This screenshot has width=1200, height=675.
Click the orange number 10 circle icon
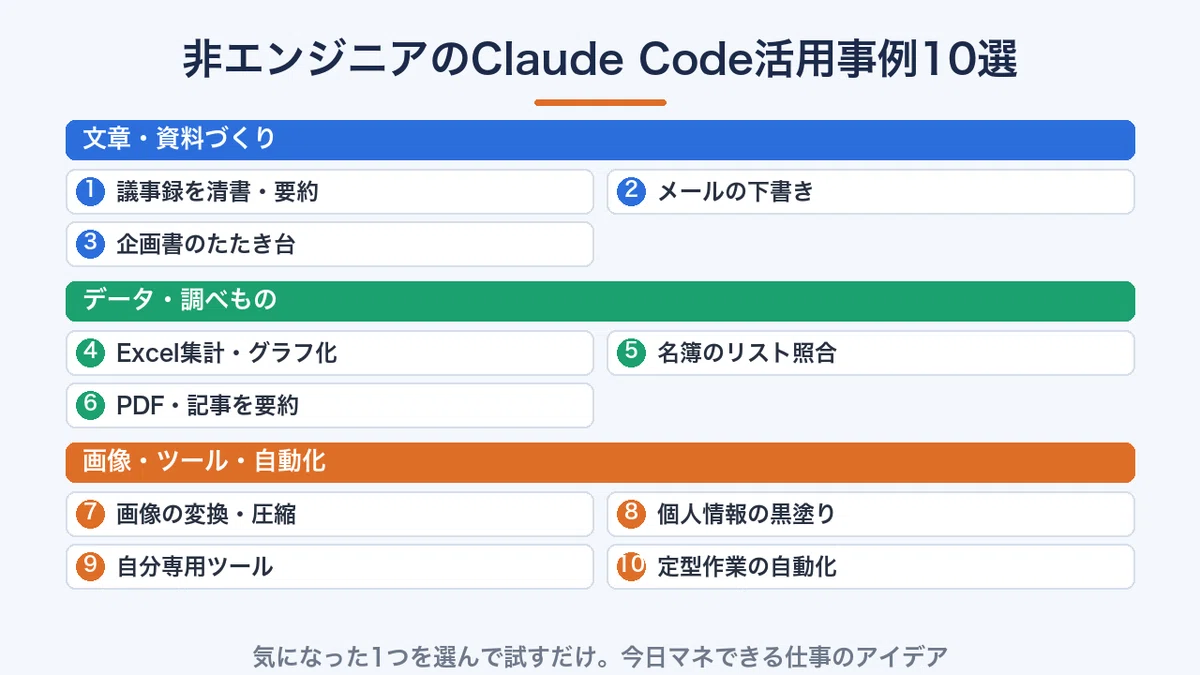click(631, 566)
